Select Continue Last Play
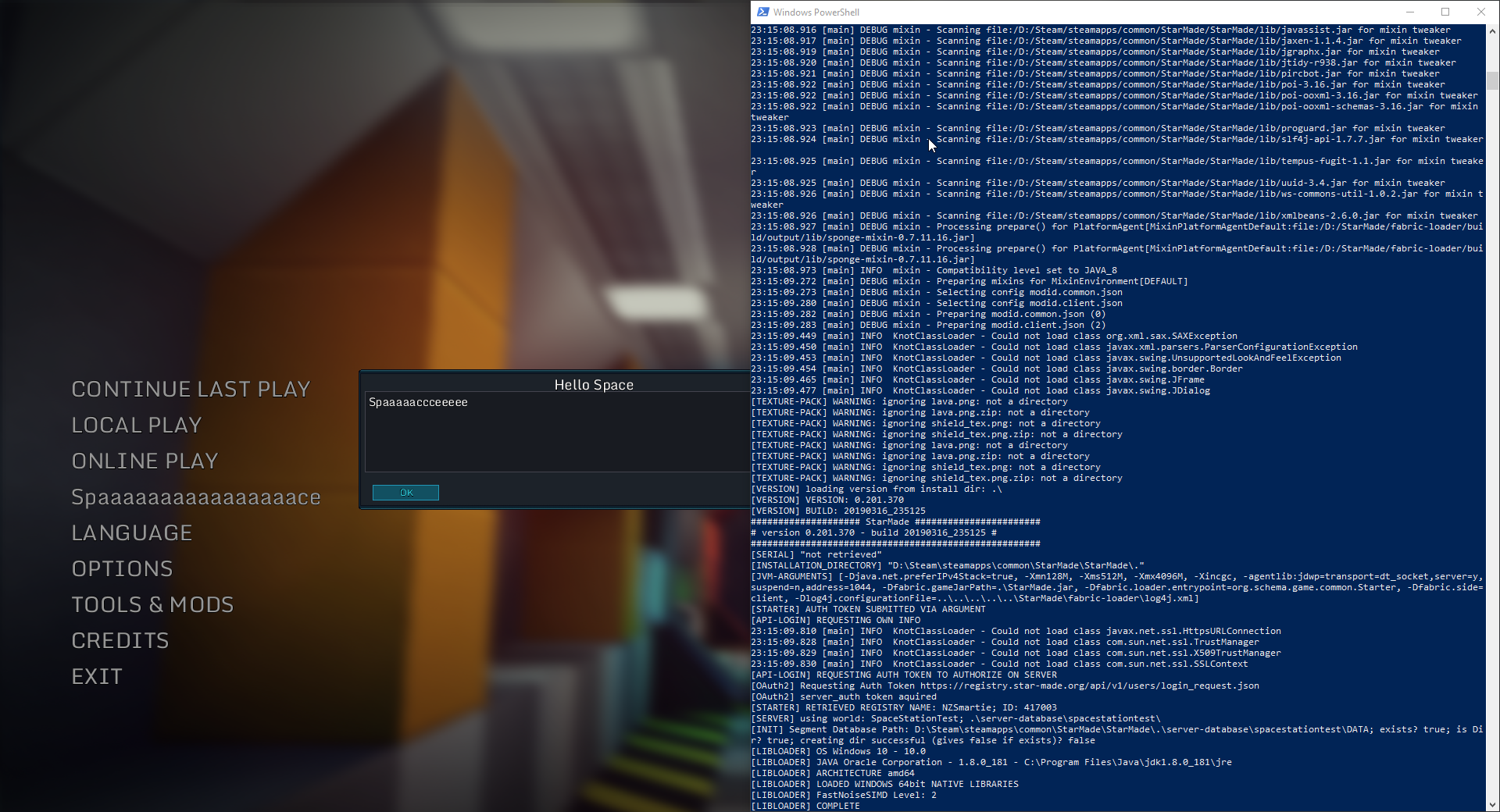 191,390
